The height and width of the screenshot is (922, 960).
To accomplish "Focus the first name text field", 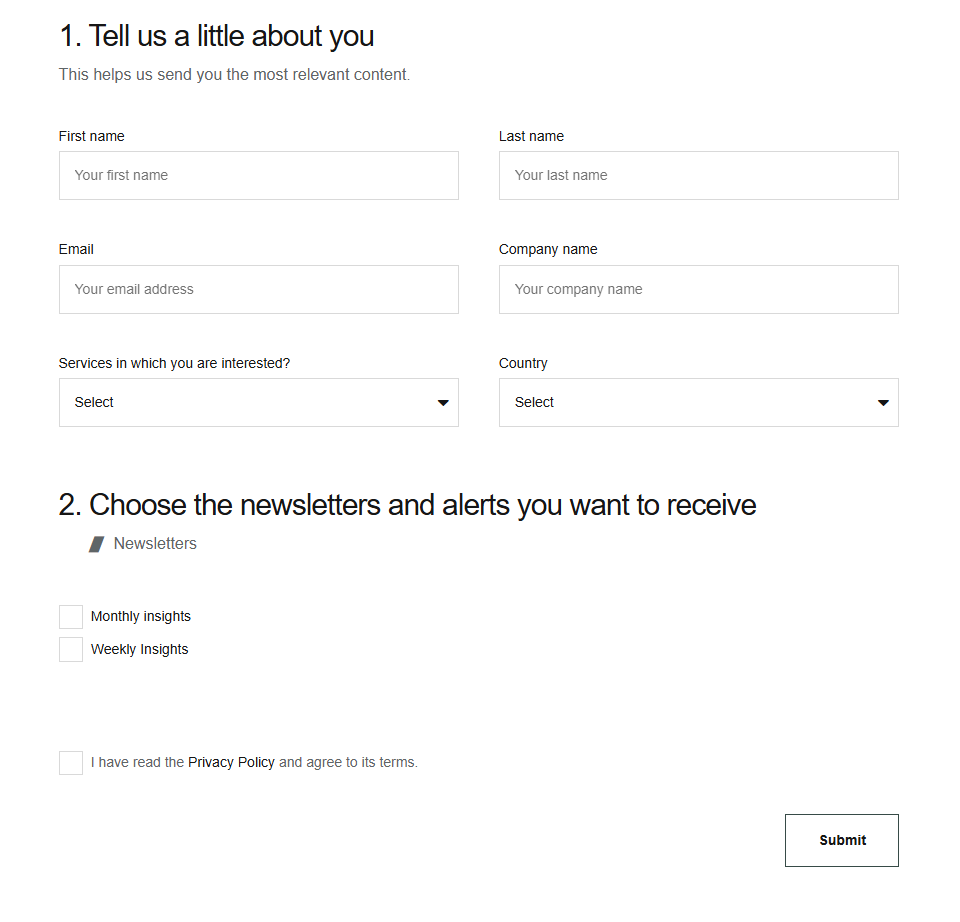I will pos(258,176).
